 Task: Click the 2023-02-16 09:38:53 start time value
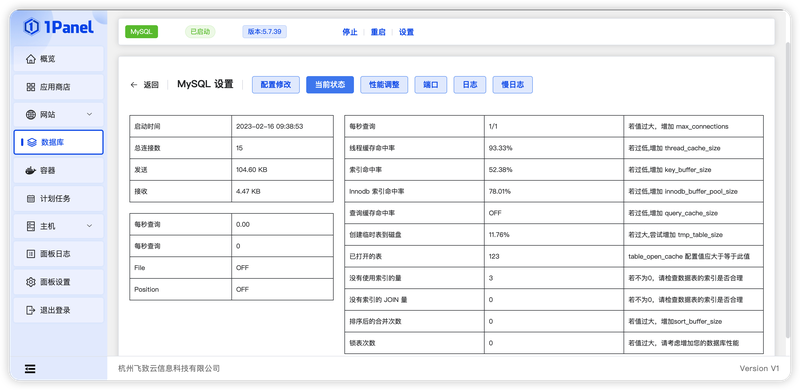(269, 126)
